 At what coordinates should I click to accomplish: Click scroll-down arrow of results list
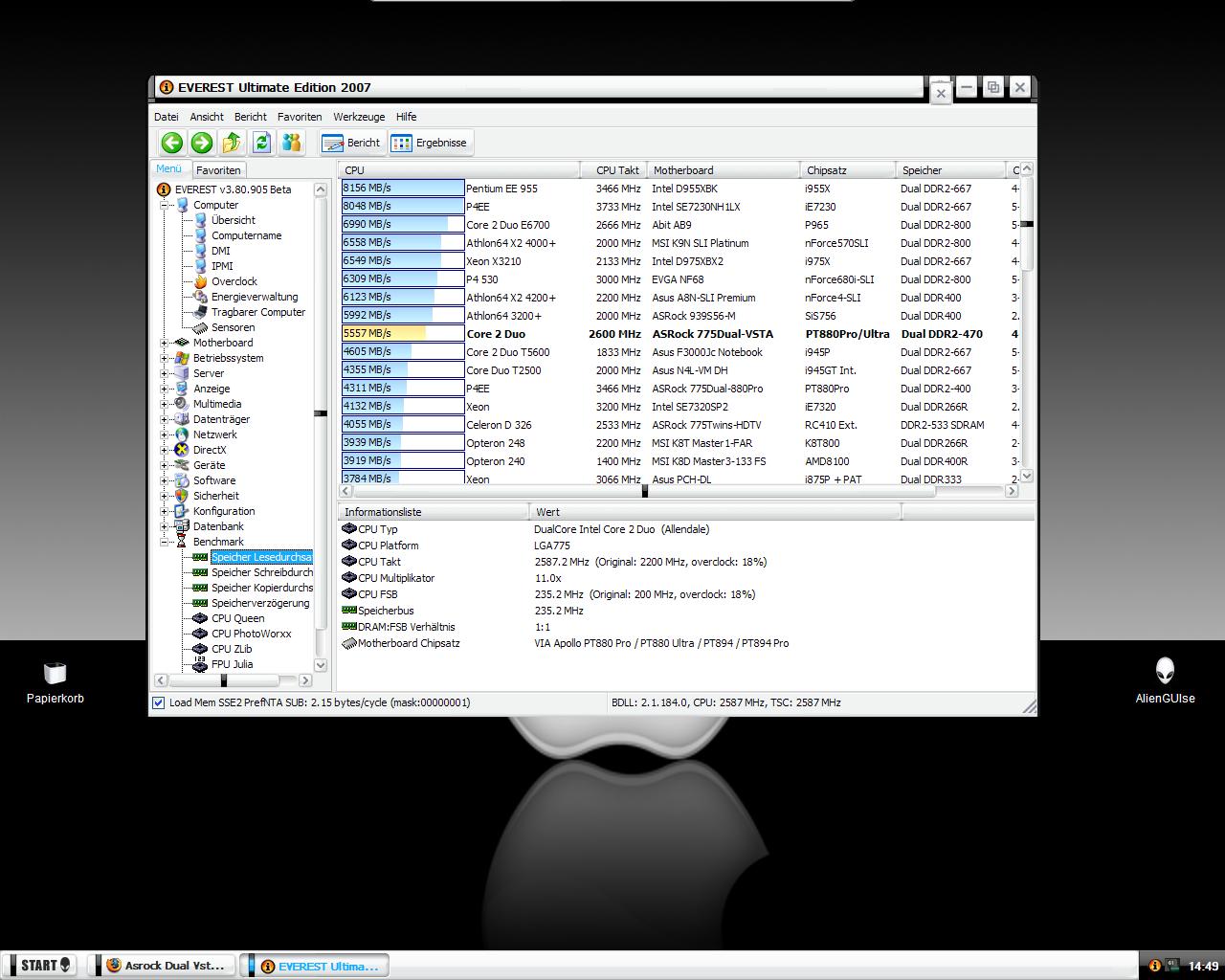[1027, 476]
